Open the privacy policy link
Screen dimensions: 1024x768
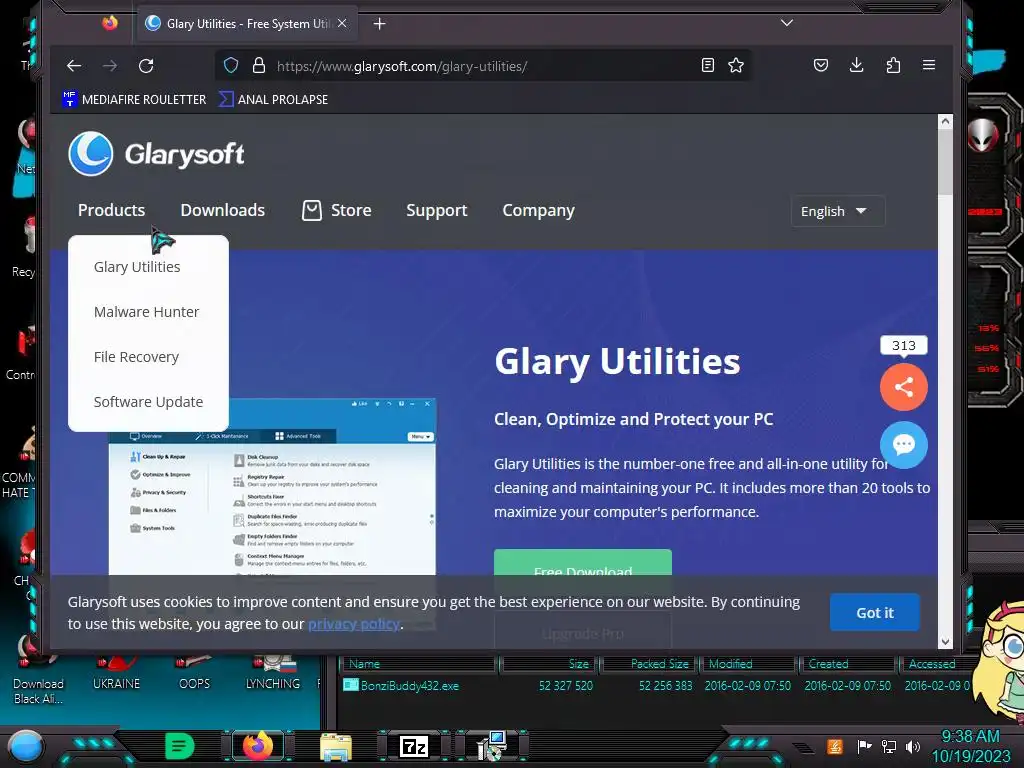click(x=353, y=624)
